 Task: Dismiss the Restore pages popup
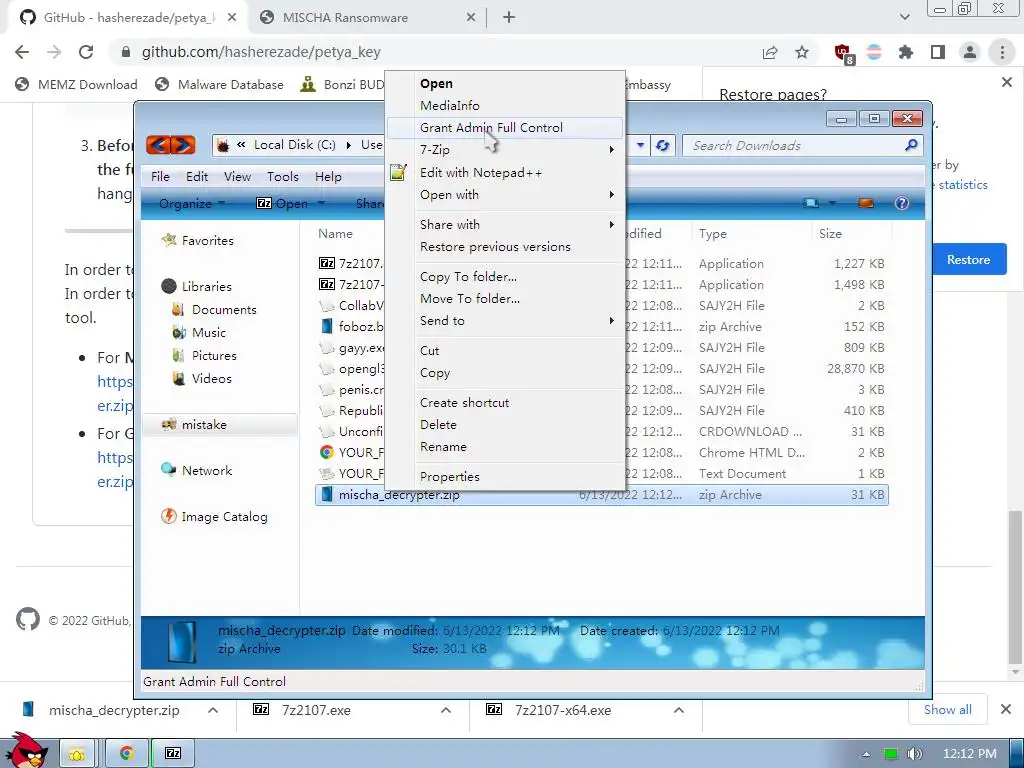(1006, 82)
